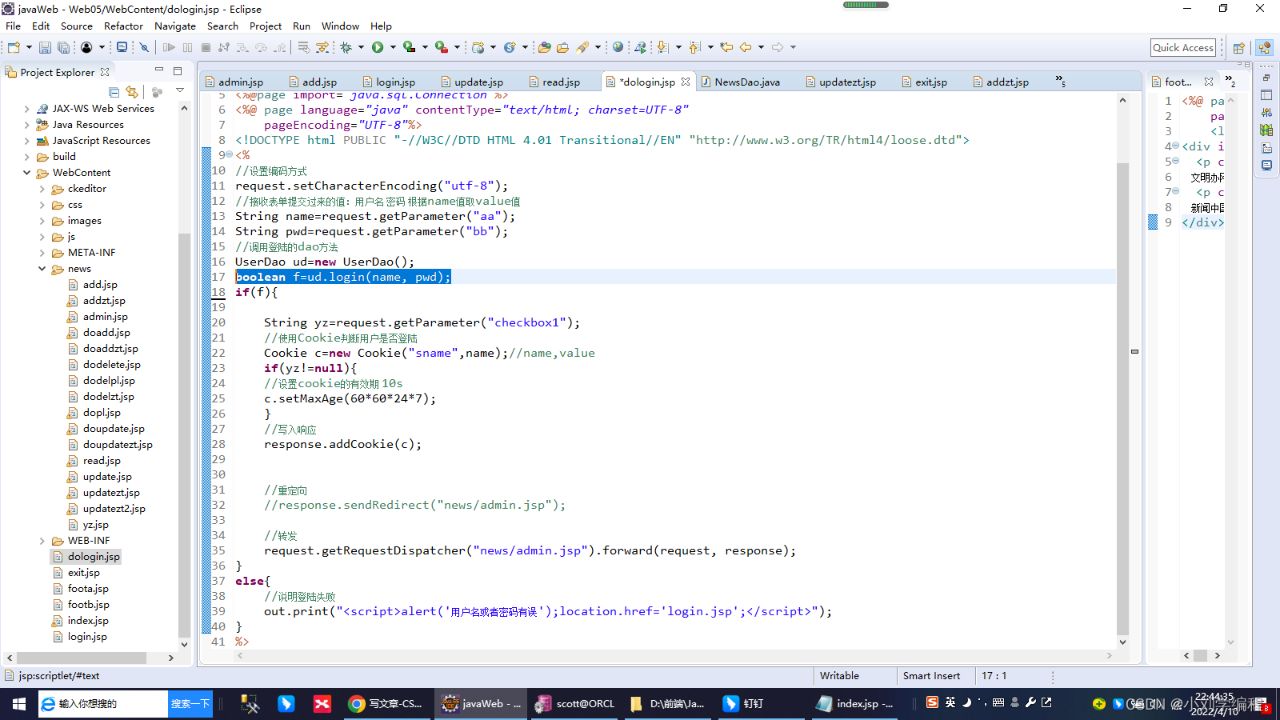Image resolution: width=1280 pixels, height=720 pixels.
Task: Open a new perspective beside Quick Access
Action: [1239, 47]
